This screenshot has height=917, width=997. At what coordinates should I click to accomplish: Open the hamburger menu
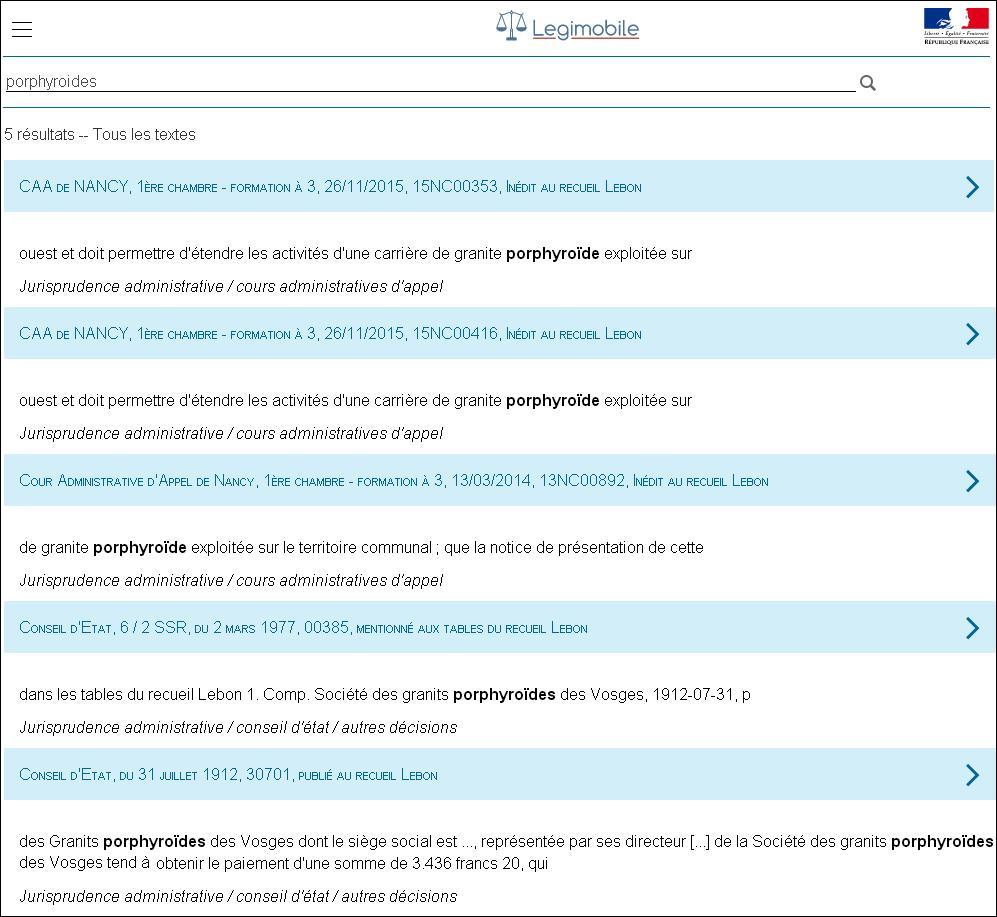tap(22, 29)
